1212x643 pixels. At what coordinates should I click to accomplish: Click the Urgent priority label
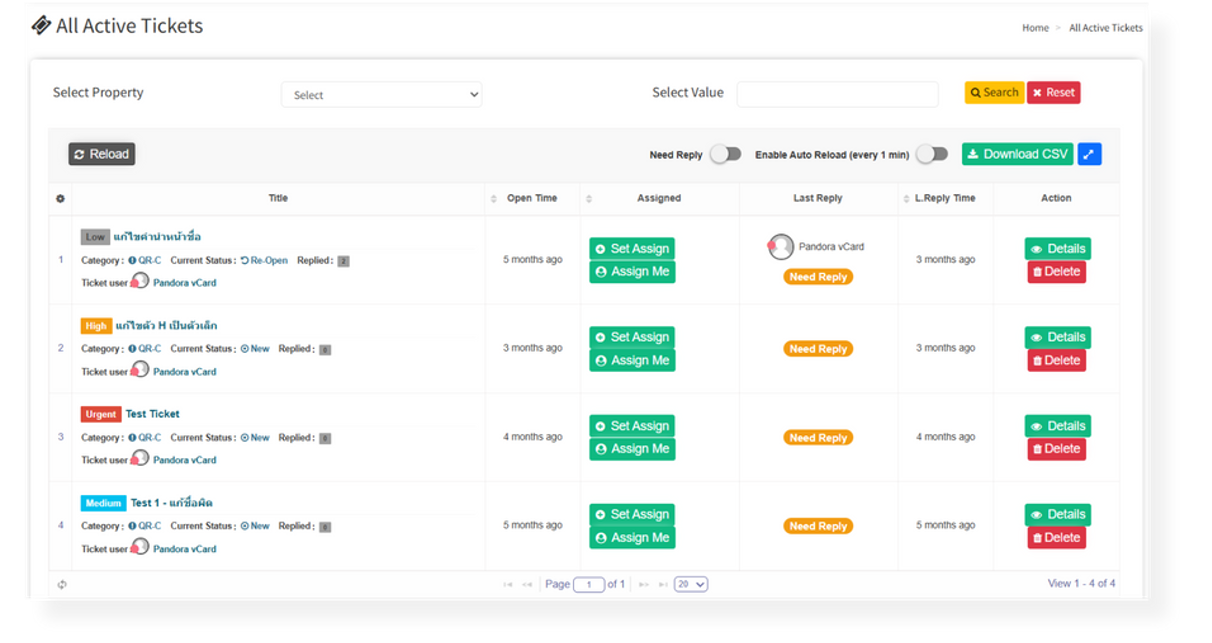101,414
